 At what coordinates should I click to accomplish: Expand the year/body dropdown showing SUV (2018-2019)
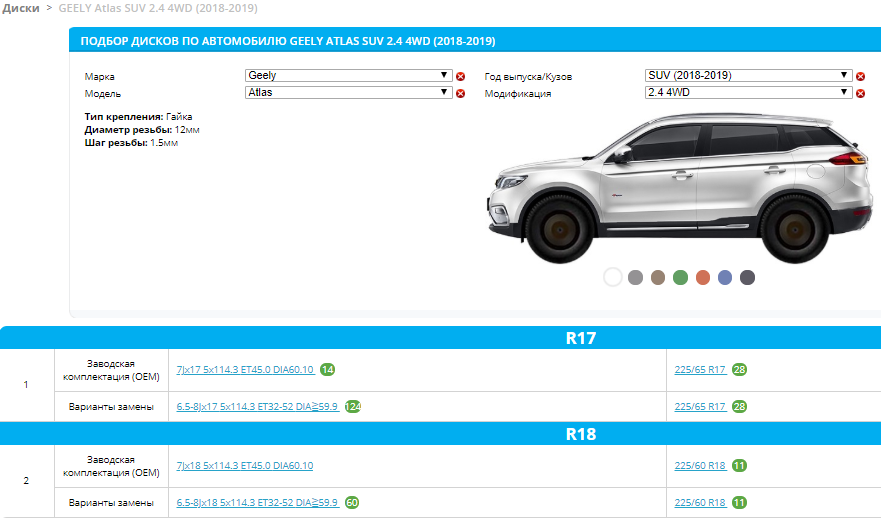click(x=748, y=76)
